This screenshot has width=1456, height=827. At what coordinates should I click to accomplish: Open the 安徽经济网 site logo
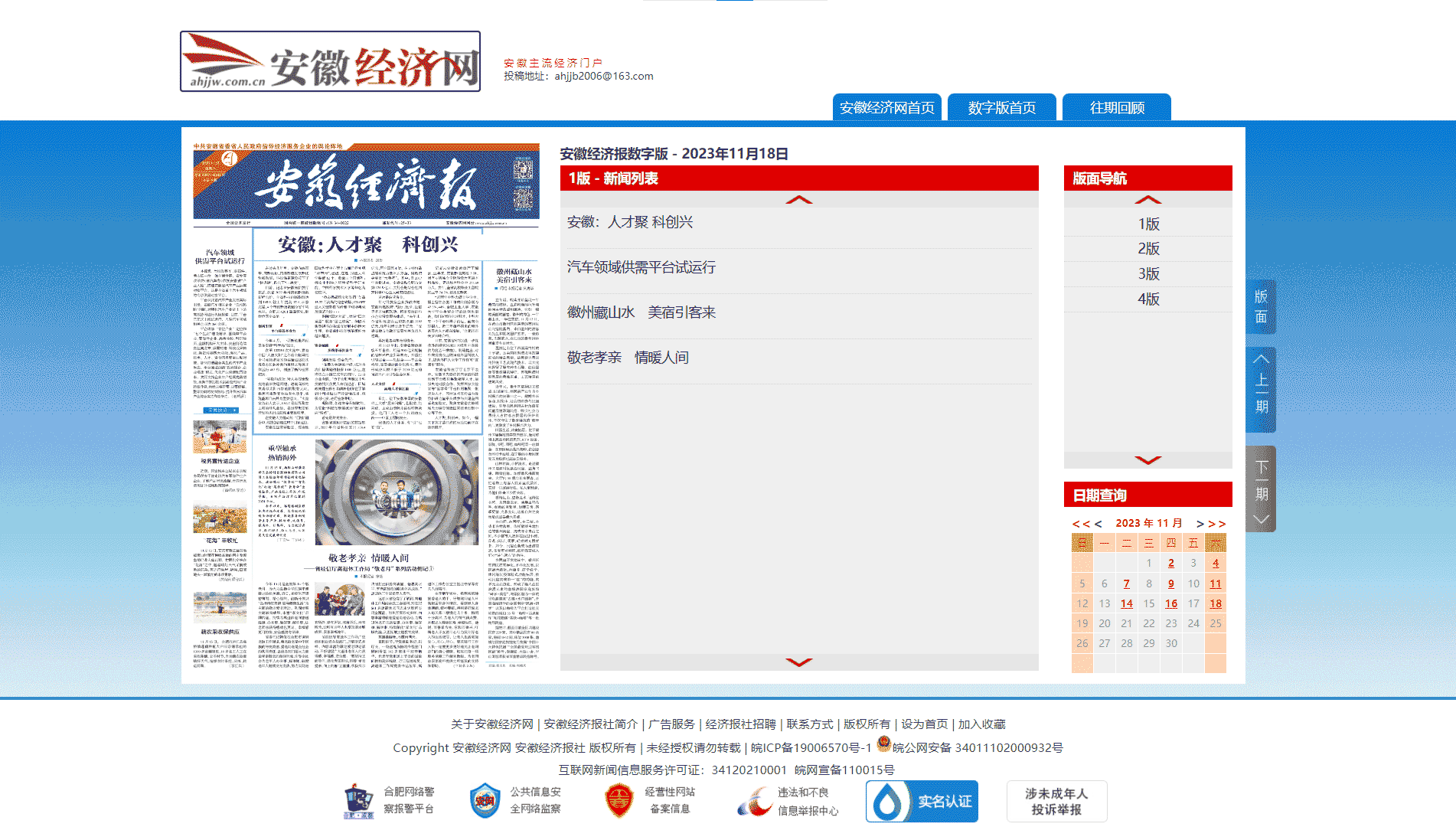(x=330, y=61)
